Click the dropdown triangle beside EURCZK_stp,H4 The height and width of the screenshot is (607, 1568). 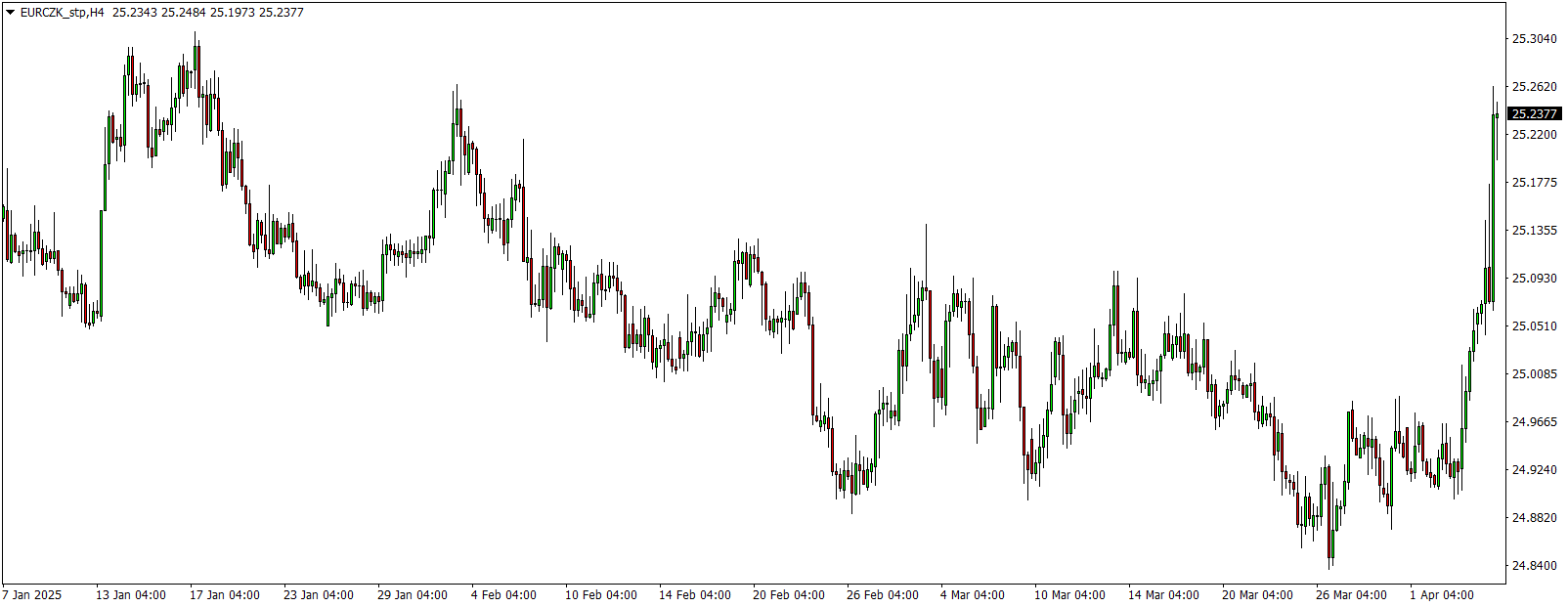[x=10, y=13]
